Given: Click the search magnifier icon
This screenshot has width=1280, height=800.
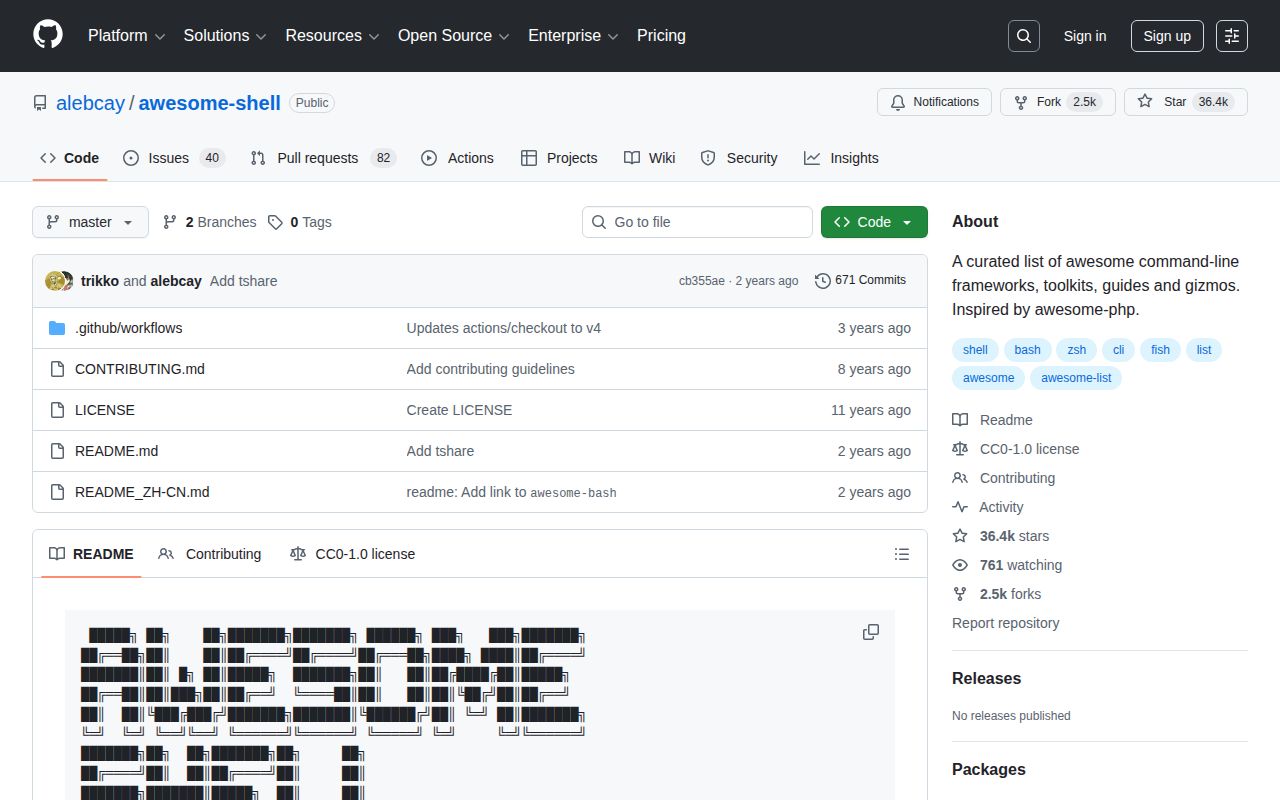Looking at the screenshot, I should tap(1023, 35).
